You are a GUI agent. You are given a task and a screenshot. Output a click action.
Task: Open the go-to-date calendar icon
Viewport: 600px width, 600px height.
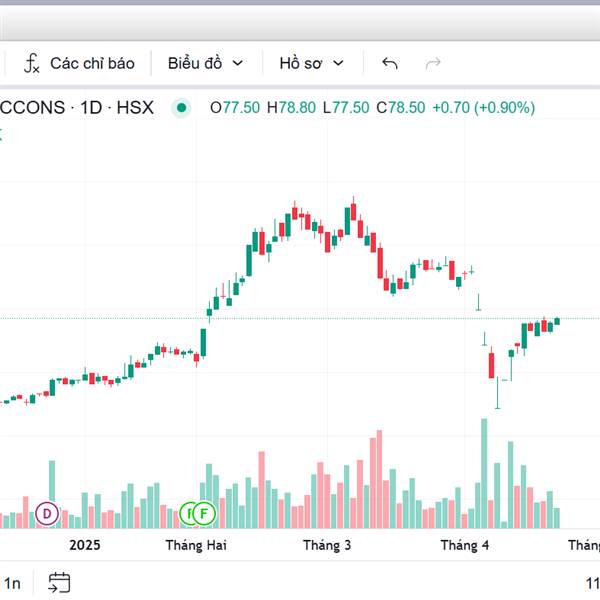(x=59, y=583)
